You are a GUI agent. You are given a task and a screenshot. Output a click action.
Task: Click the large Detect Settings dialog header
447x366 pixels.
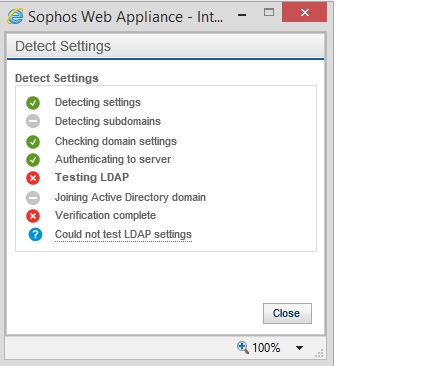tap(63, 46)
